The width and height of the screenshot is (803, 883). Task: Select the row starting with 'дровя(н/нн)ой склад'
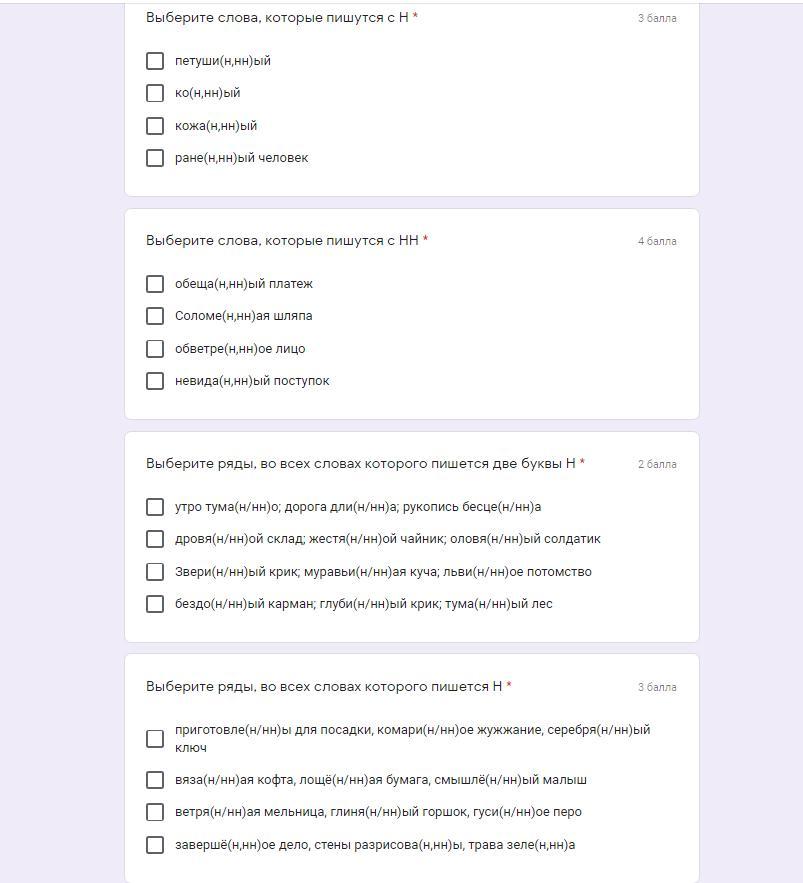155,539
